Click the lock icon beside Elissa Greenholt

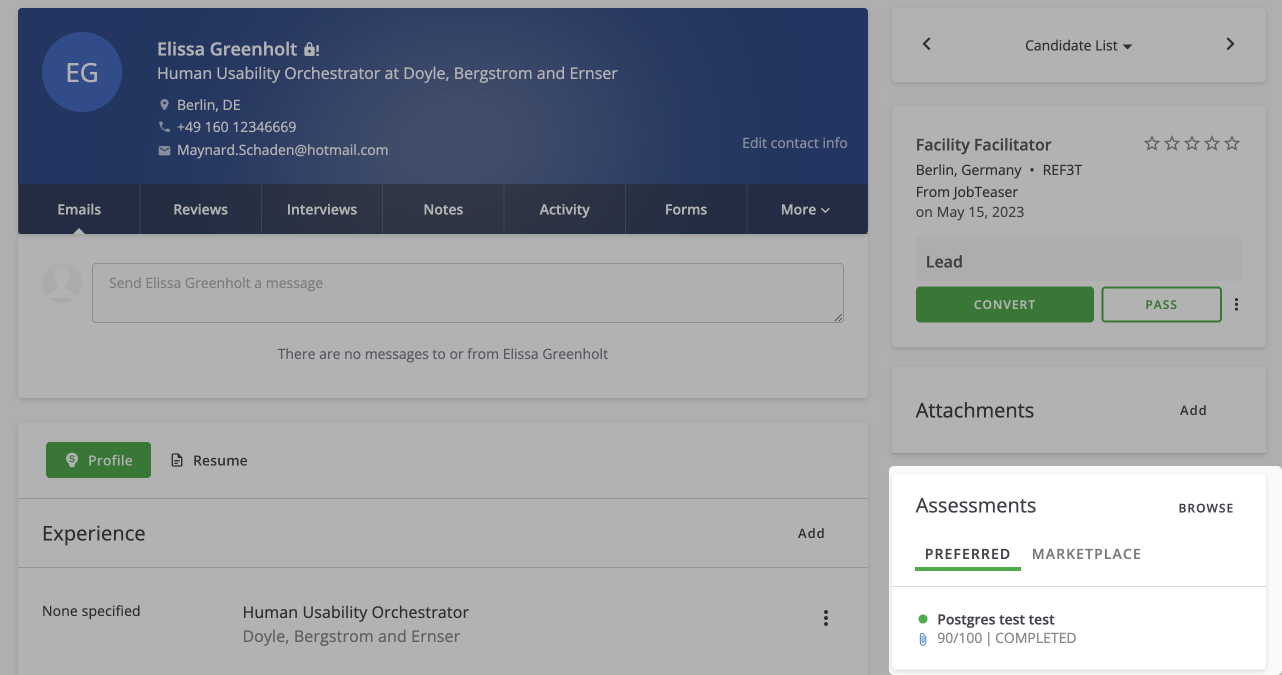311,49
